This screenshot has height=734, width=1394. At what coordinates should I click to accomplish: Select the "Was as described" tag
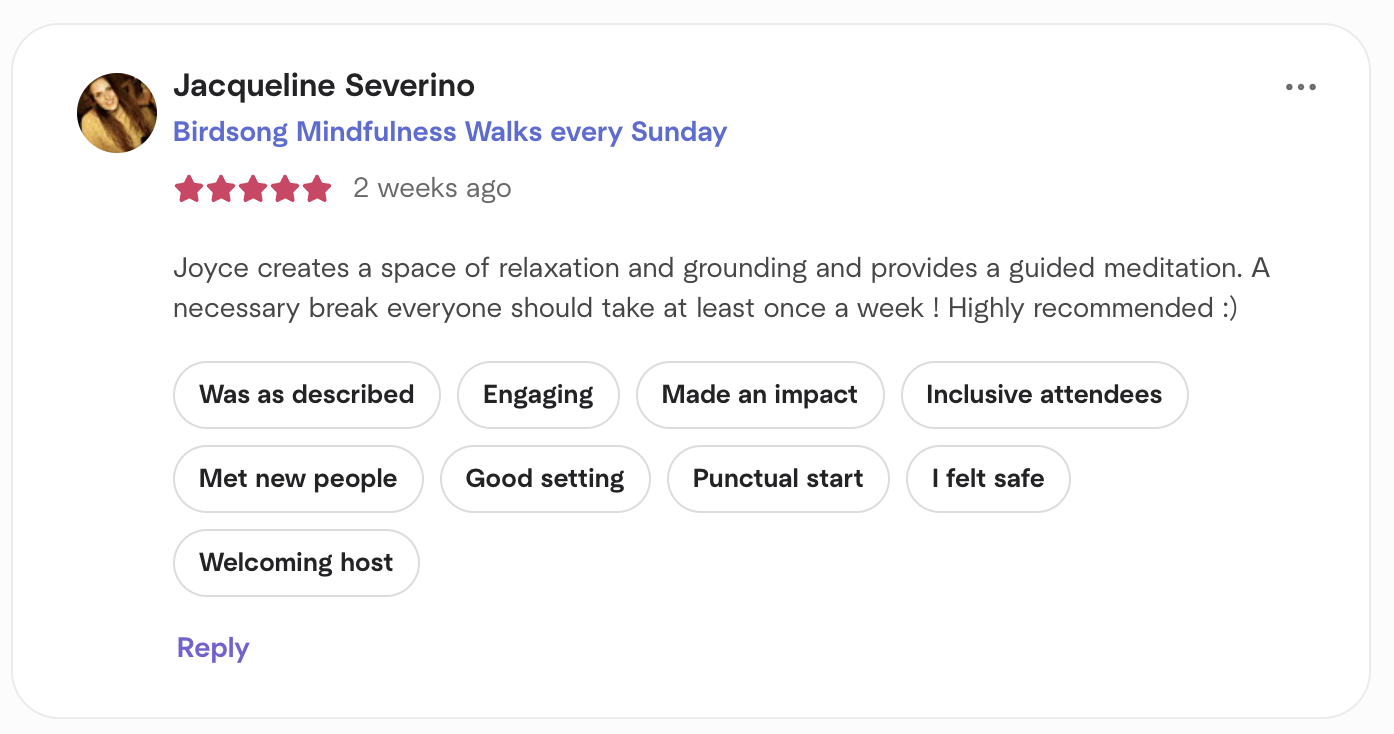(307, 395)
